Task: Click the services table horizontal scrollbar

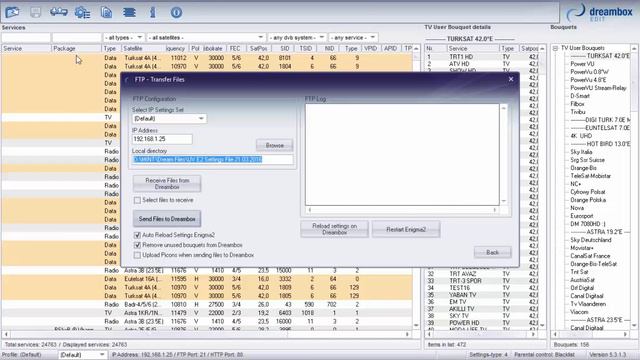Action: pos(206,334)
